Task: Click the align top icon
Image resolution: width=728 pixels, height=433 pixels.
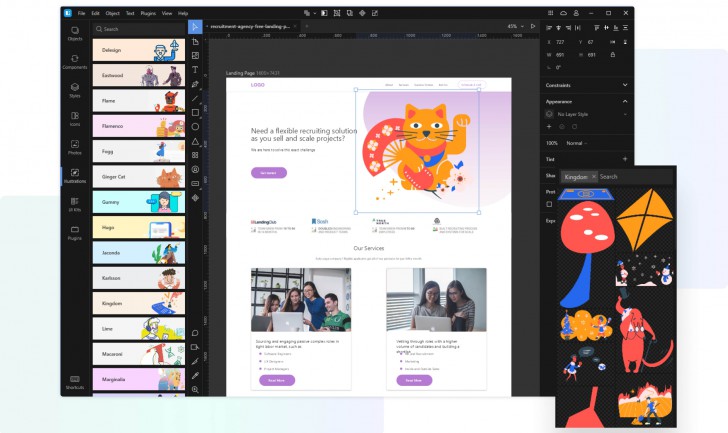Action: click(597, 28)
